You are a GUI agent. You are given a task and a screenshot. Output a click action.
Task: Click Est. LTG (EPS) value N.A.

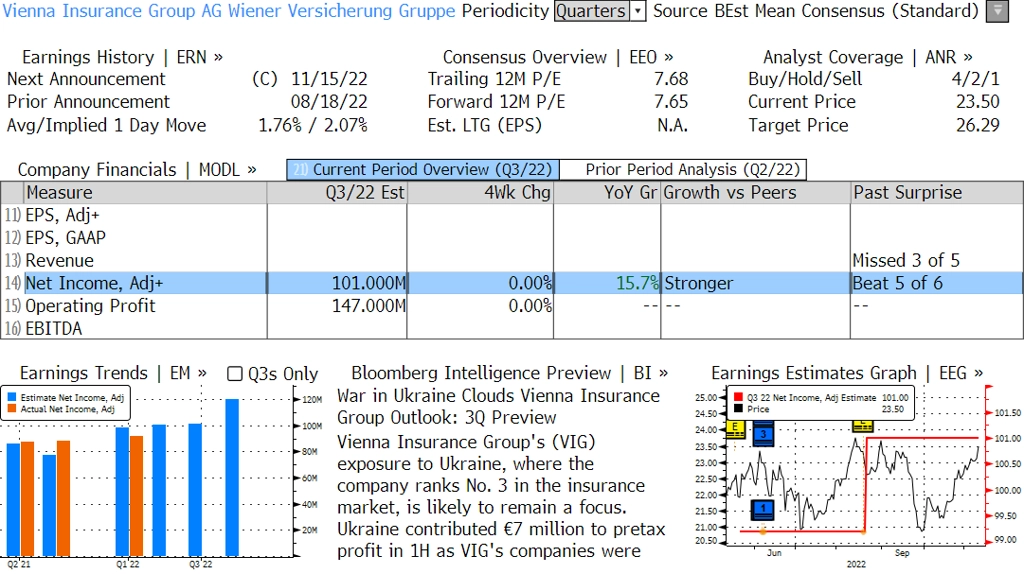pyautogui.click(x=673, y=125)
